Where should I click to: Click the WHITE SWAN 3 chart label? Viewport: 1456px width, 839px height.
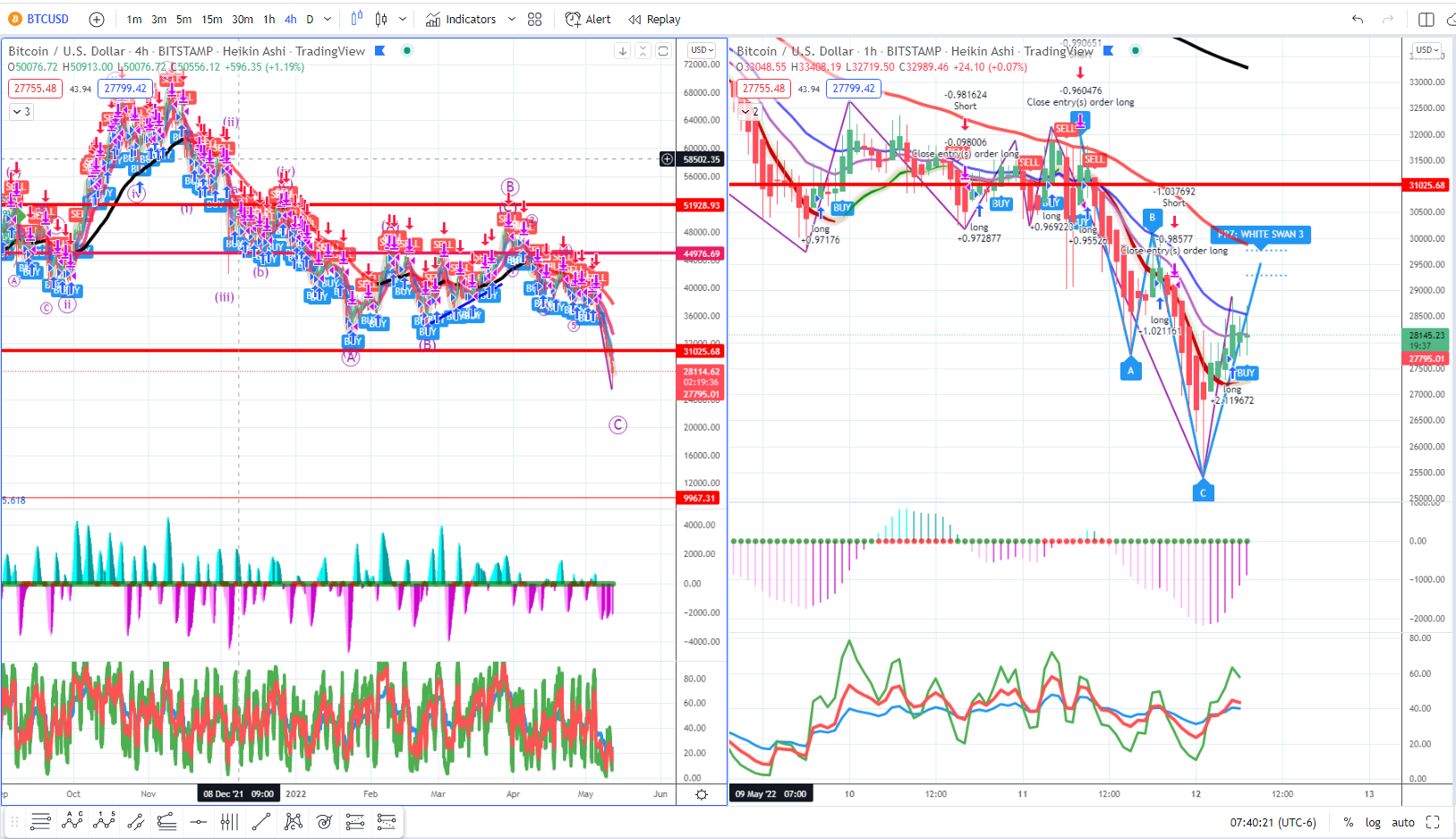pyautogui.click(x=1261, y=235)
